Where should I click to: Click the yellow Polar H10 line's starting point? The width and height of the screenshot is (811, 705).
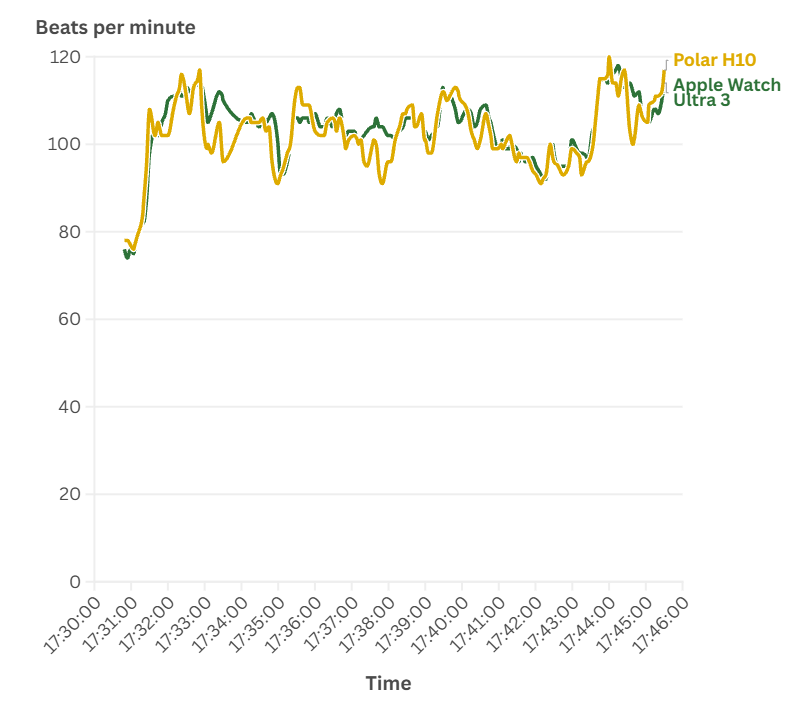125,240
